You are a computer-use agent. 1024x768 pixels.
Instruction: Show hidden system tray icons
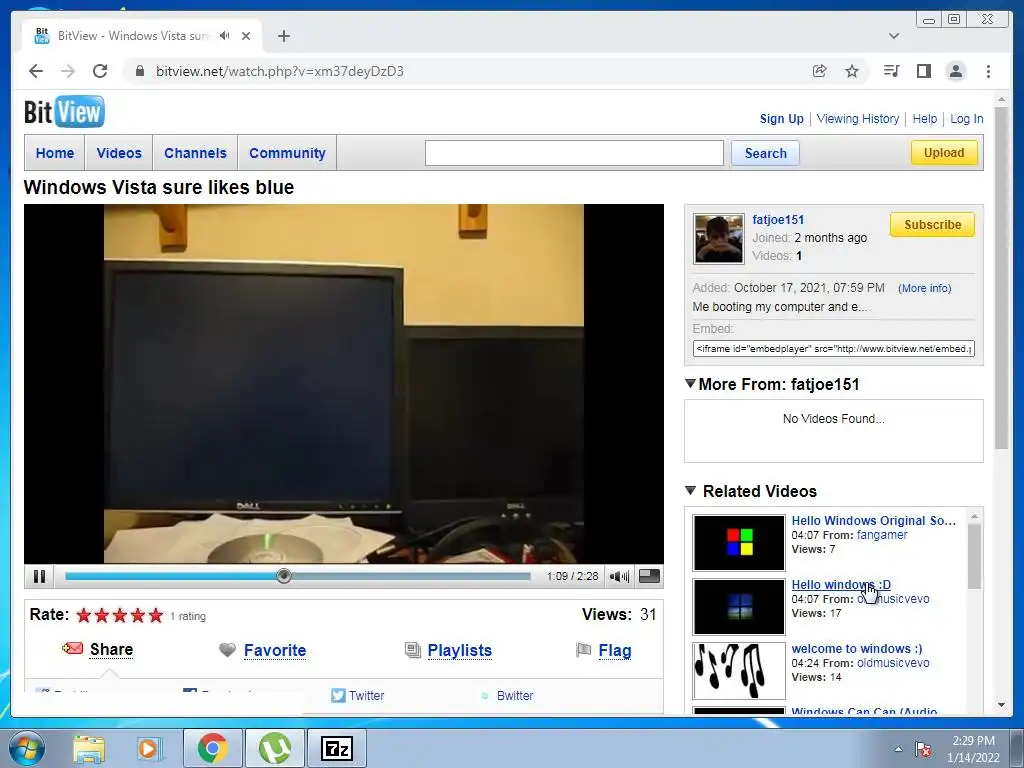point(898,749)
